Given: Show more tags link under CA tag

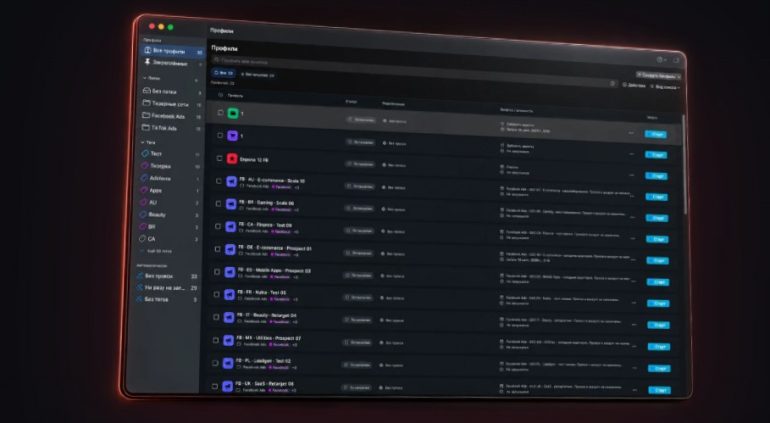Looking at the screenshot, I should [159, 251].
